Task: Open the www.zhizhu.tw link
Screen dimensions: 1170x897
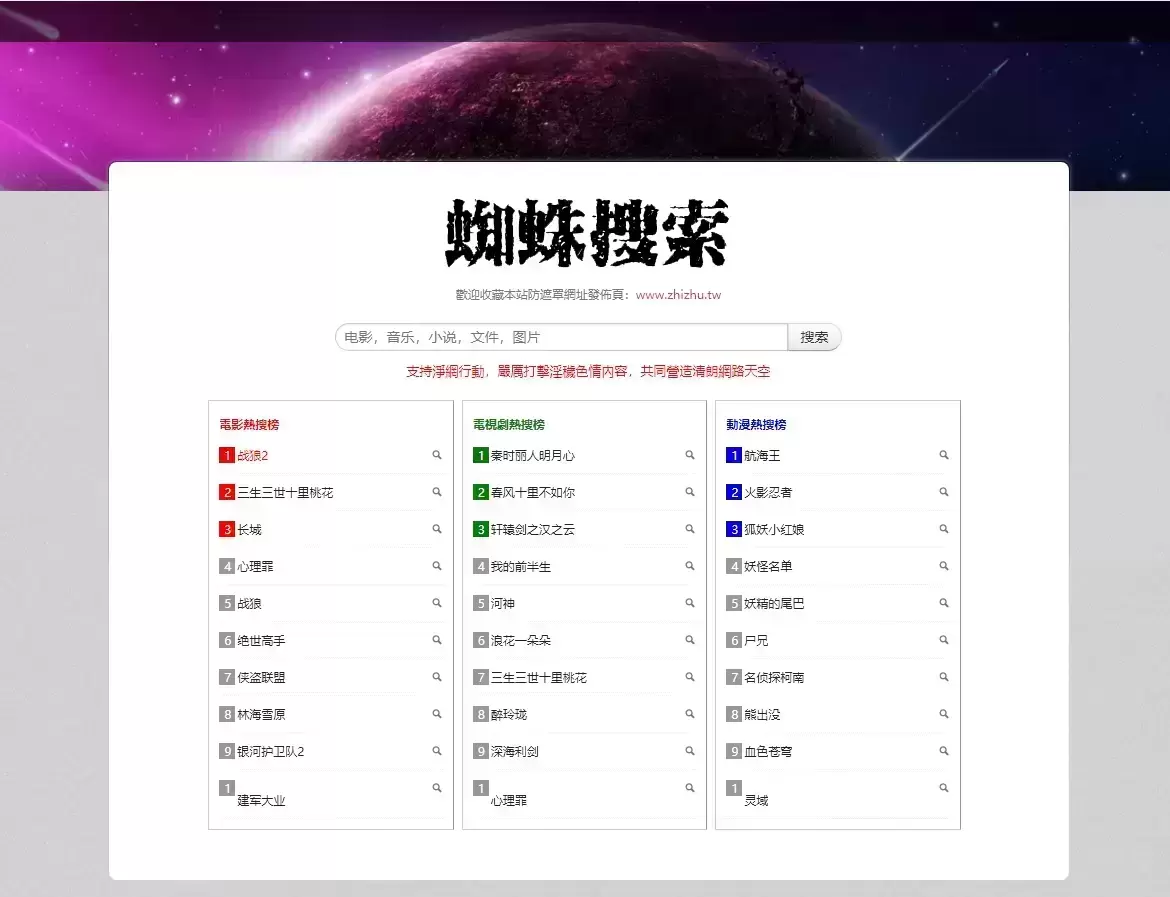Action: [678, 295]
